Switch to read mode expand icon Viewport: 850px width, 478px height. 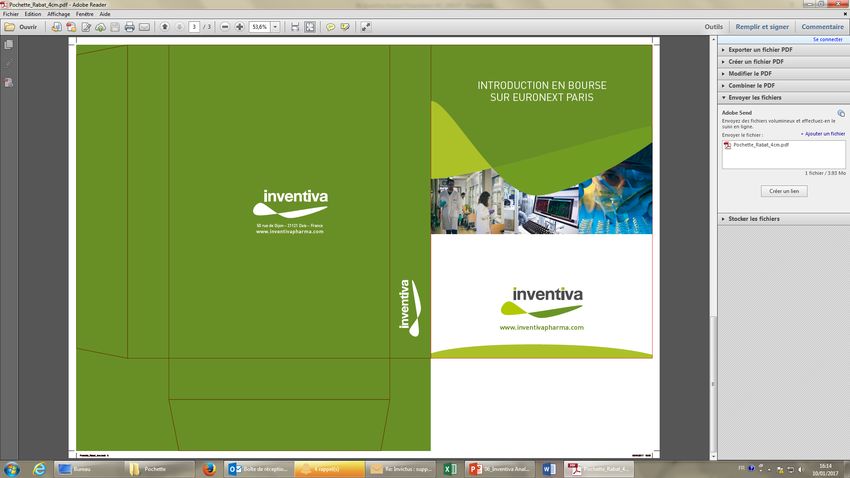tap(366, 27)
